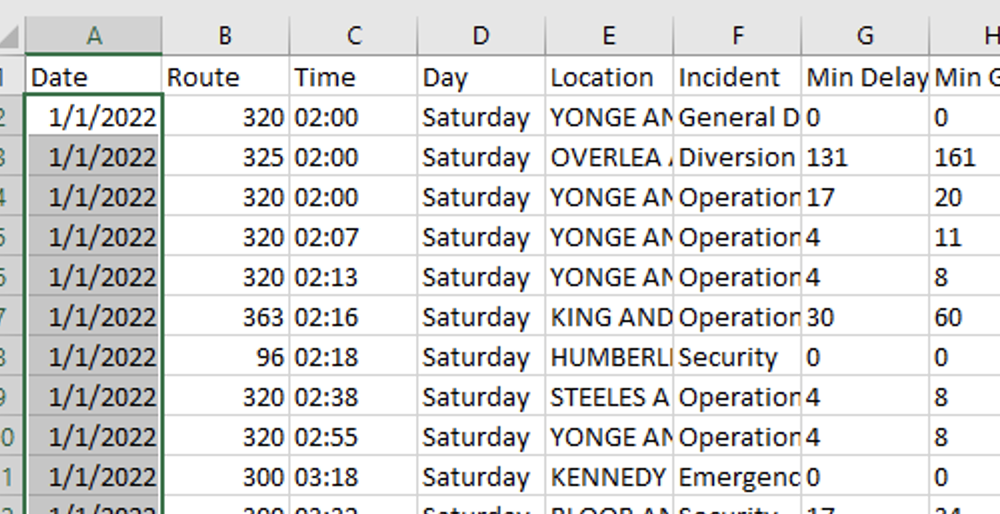
Task: Click cell with route 363
Action: coord(226,317)
